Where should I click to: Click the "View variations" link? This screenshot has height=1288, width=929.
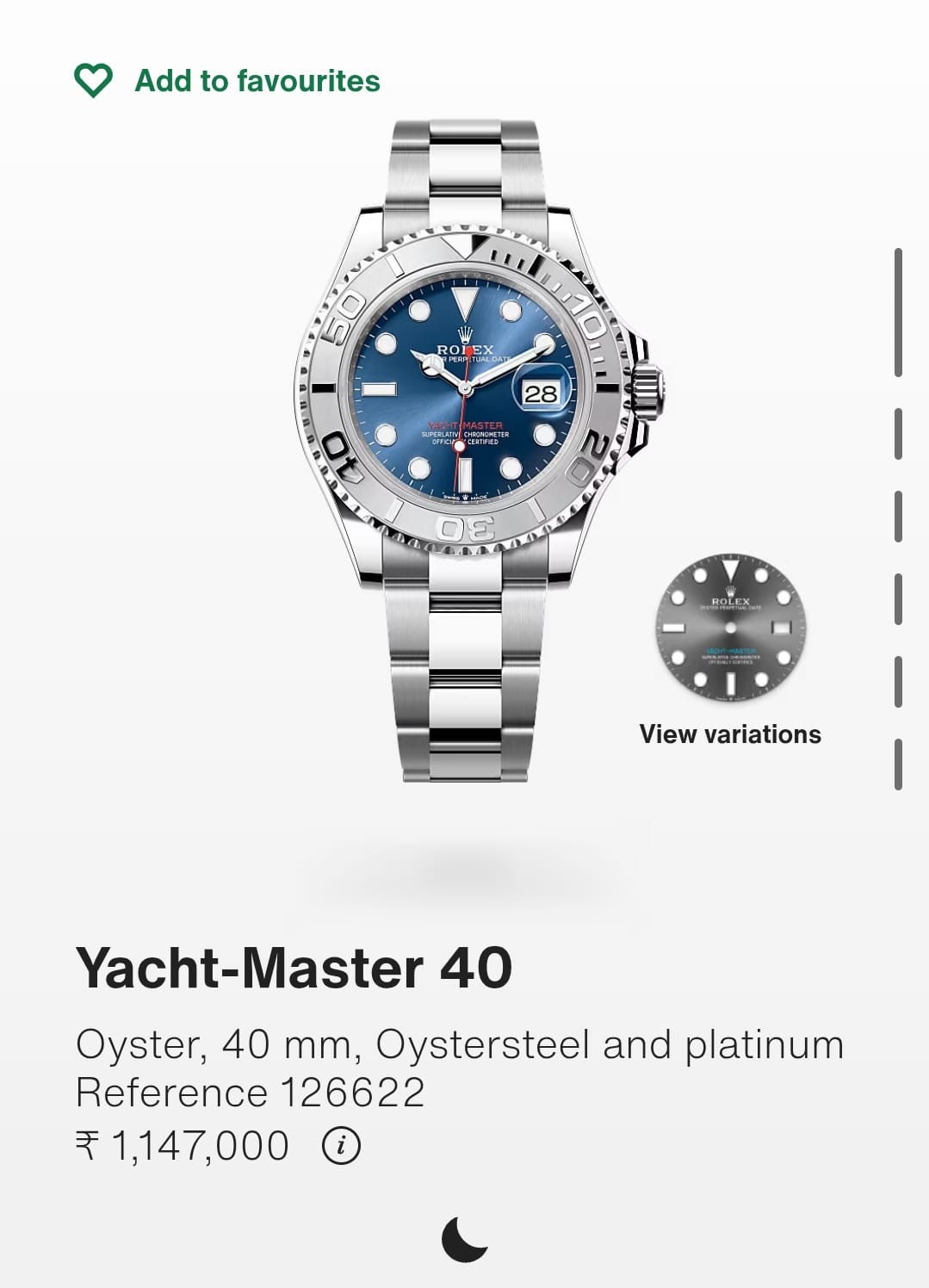[x=730, y=734]
